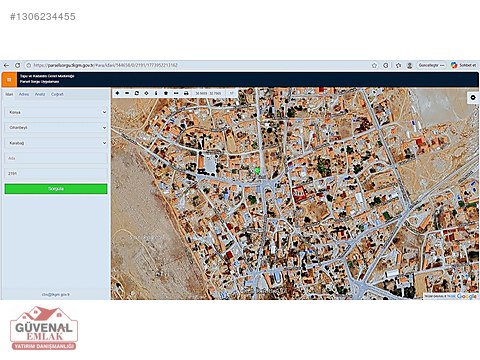Go back in the browser

click(x=6, y=65)
